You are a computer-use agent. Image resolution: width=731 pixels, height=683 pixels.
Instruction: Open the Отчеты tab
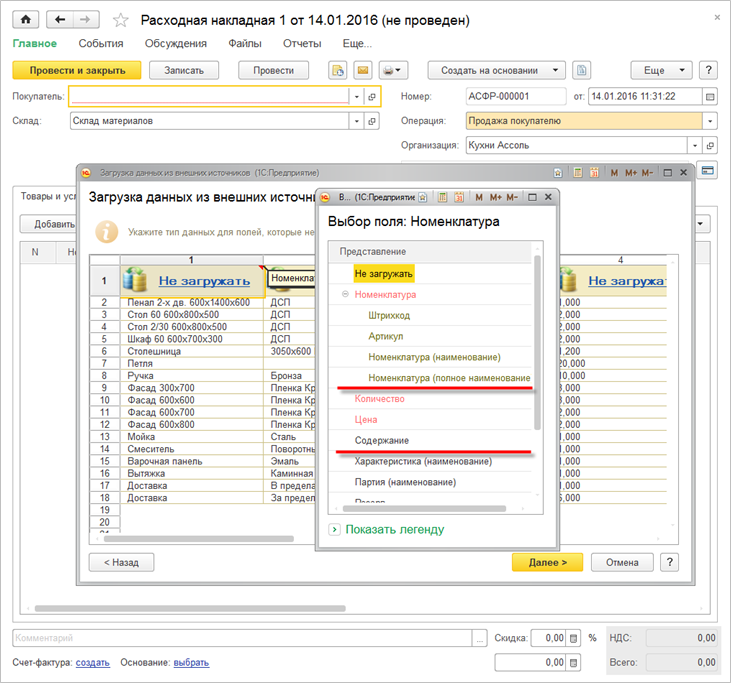pos(302,44)
